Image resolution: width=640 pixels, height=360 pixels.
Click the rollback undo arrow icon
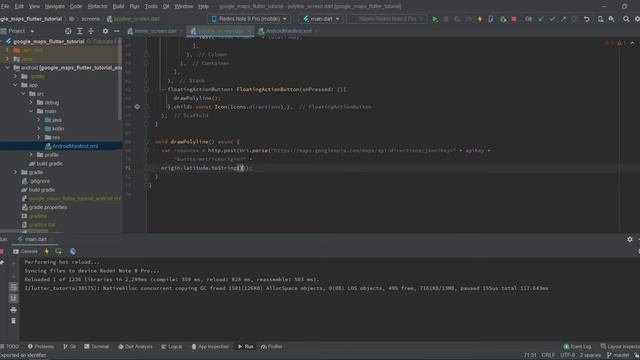coord(587,19)
